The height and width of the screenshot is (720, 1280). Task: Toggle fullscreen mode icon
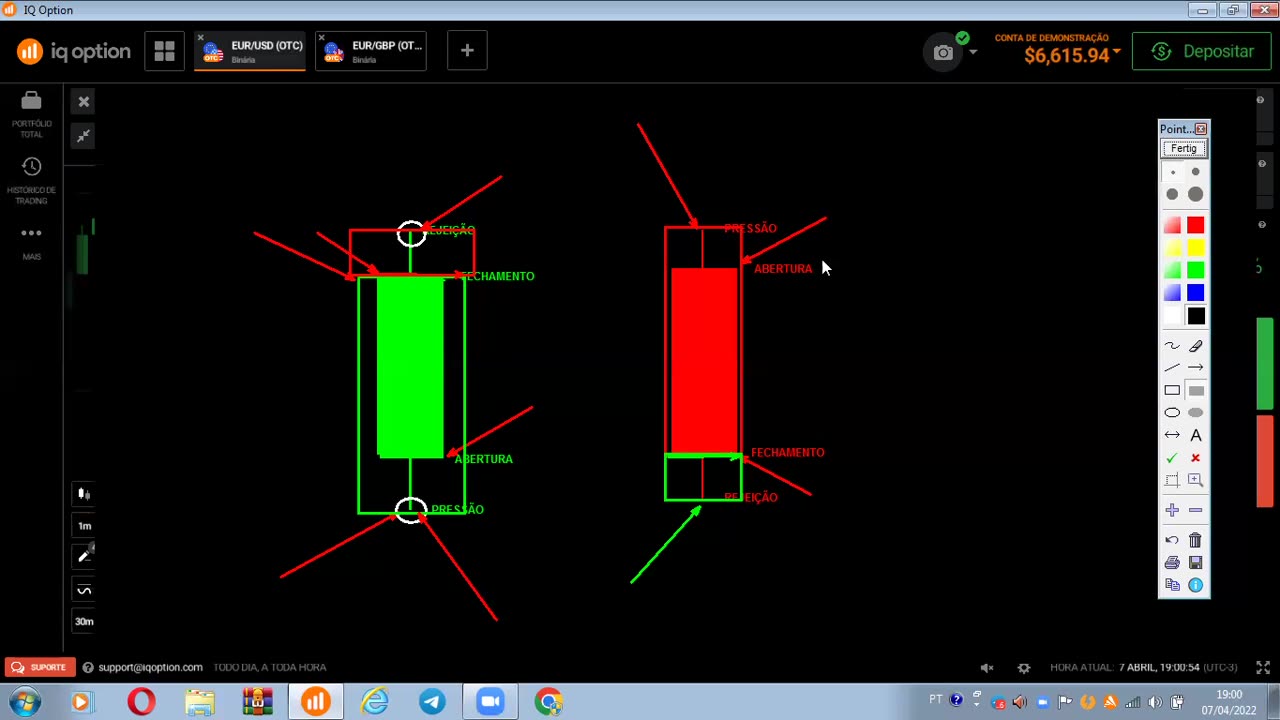pos(1263,667)
